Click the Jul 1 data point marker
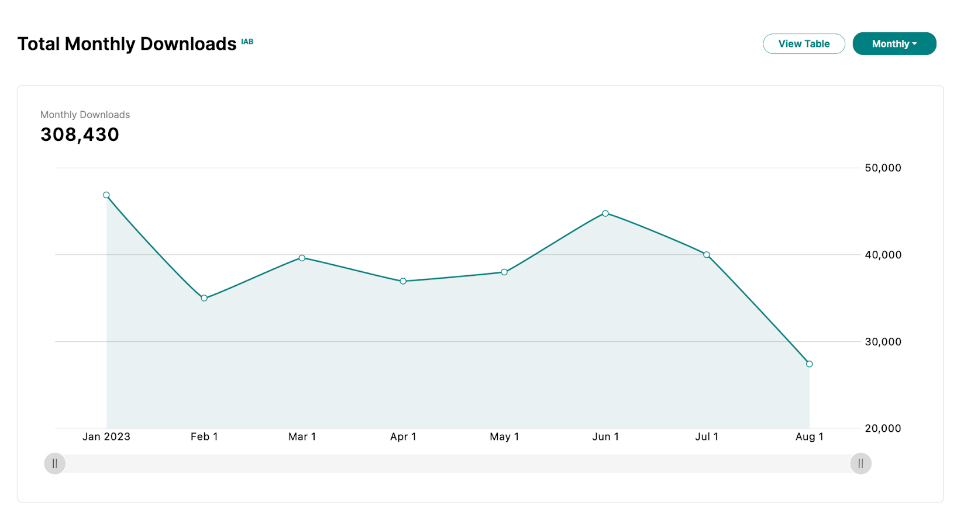Screen dimensions: 965x529 point(706,255)
